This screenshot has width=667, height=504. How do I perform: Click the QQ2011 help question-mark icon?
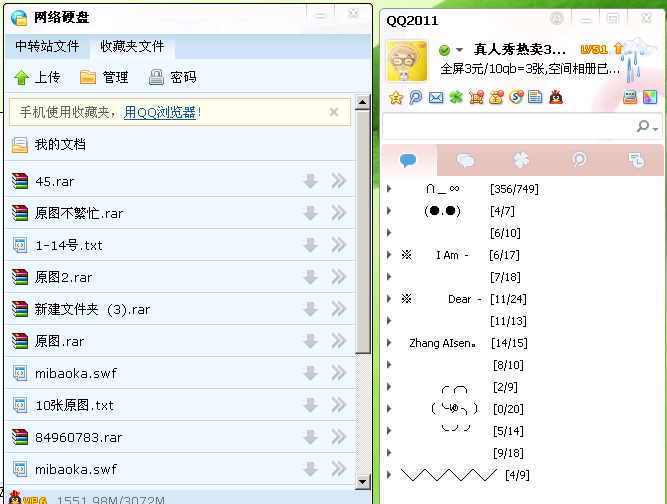556,18
